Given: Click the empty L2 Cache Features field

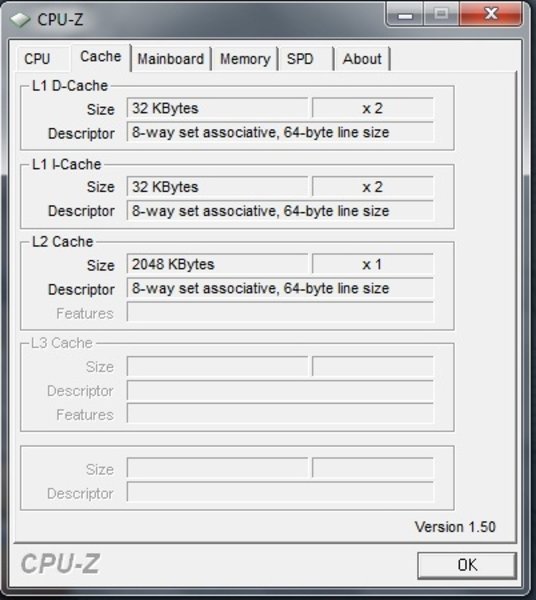Looking at the screenshot, I should [x=280, y=312].
